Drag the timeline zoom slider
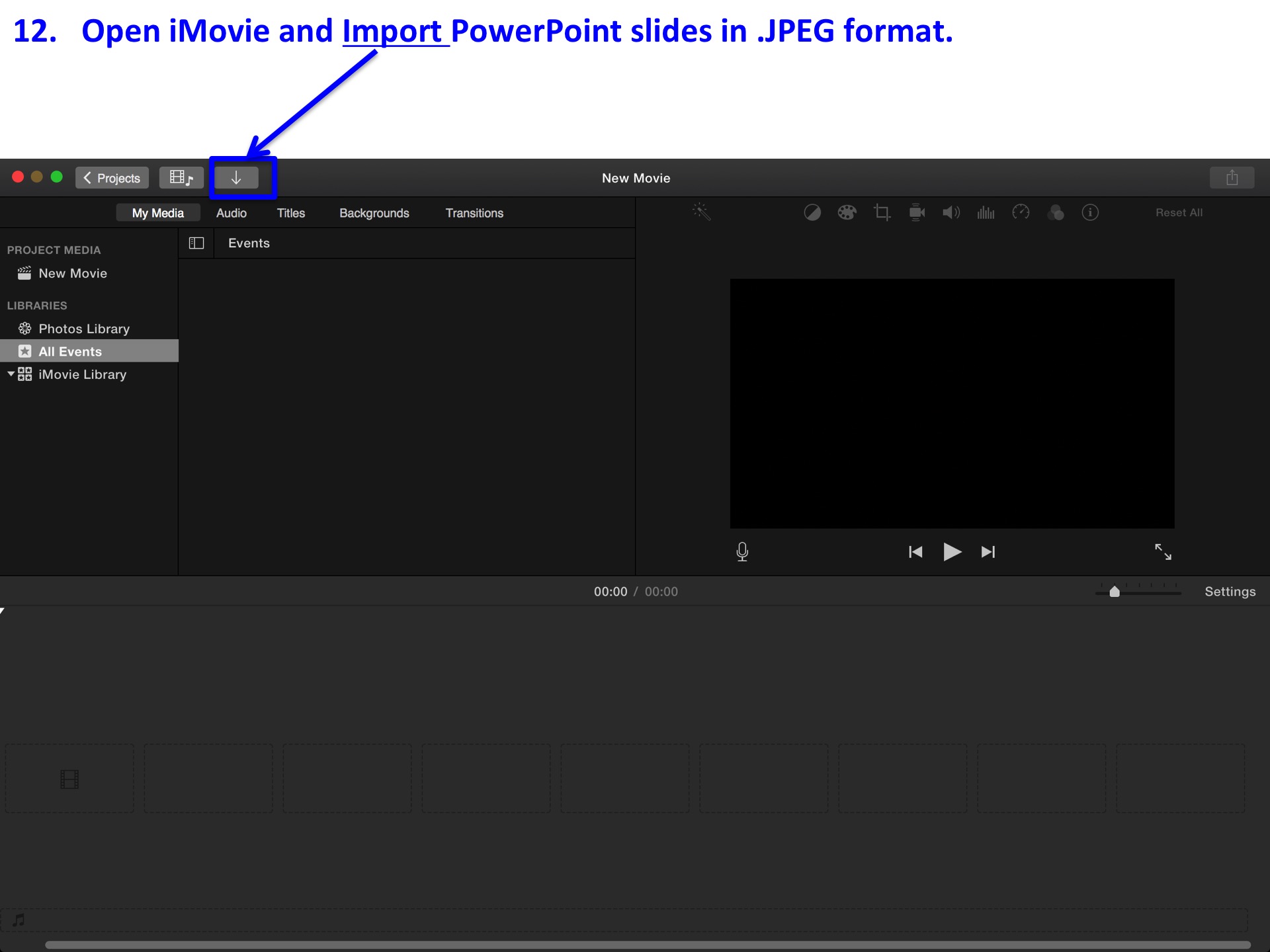The image size is (1270, 952). click(x=1115, y=591)
